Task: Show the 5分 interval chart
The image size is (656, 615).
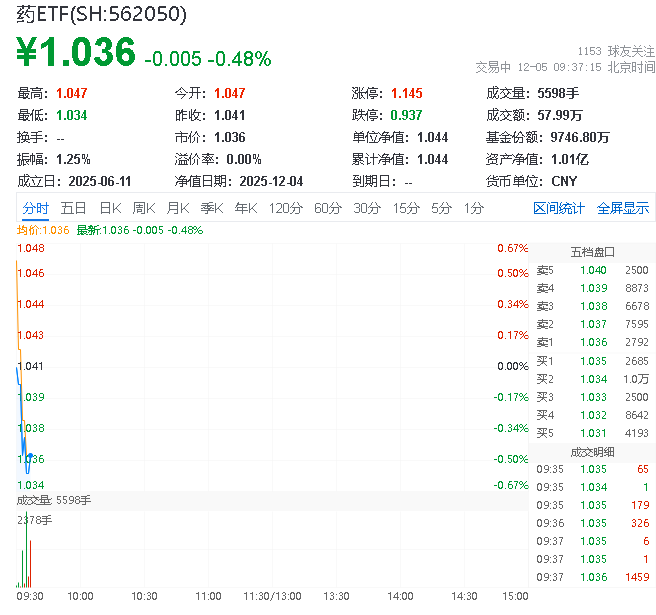Action: click(441, 208)
